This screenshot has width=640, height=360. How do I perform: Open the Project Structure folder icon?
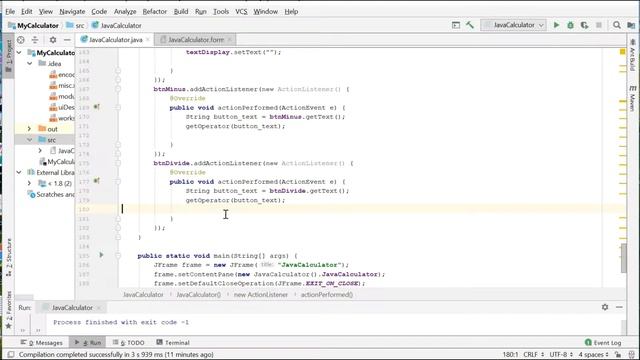(x=631, y=25)
